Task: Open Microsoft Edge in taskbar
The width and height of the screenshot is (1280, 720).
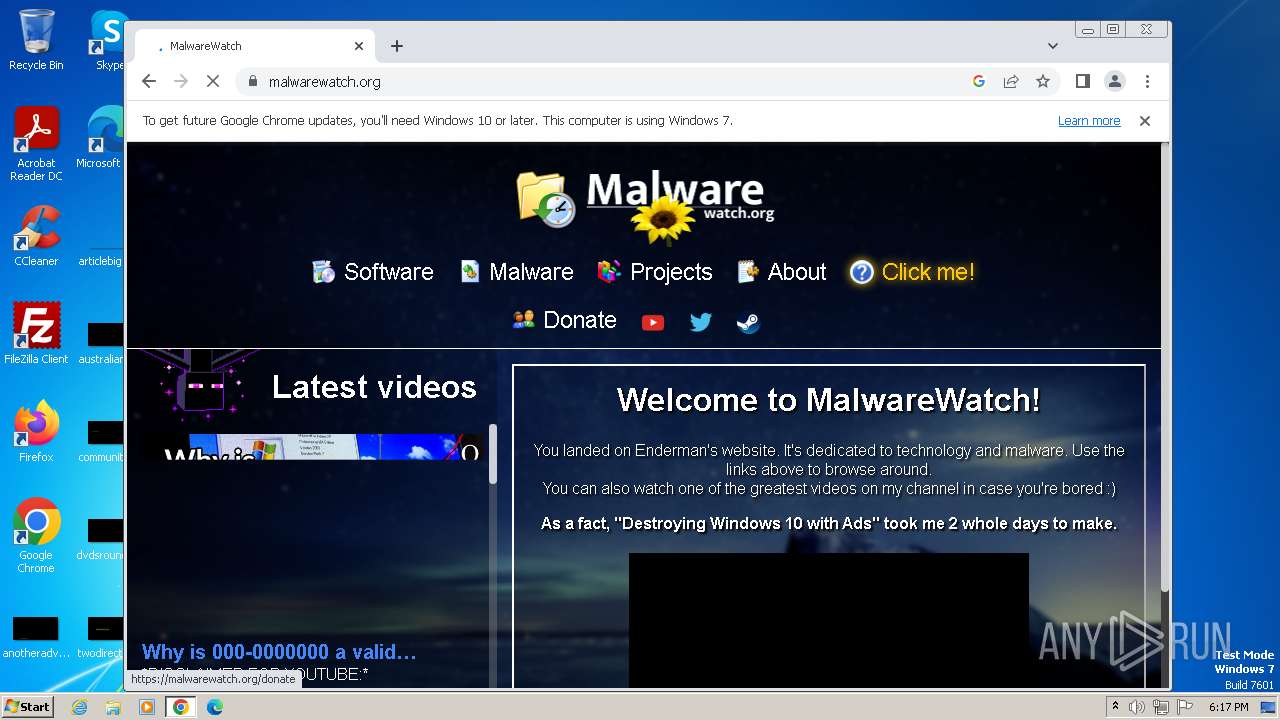Action: coord(214,707)
